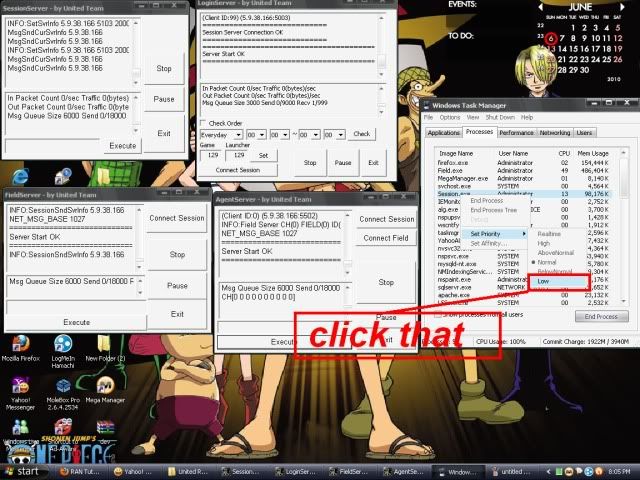The width and height of the screenshot is (640, 480).
Task: Switch to the Performance tab
Action: click(516, 132)
